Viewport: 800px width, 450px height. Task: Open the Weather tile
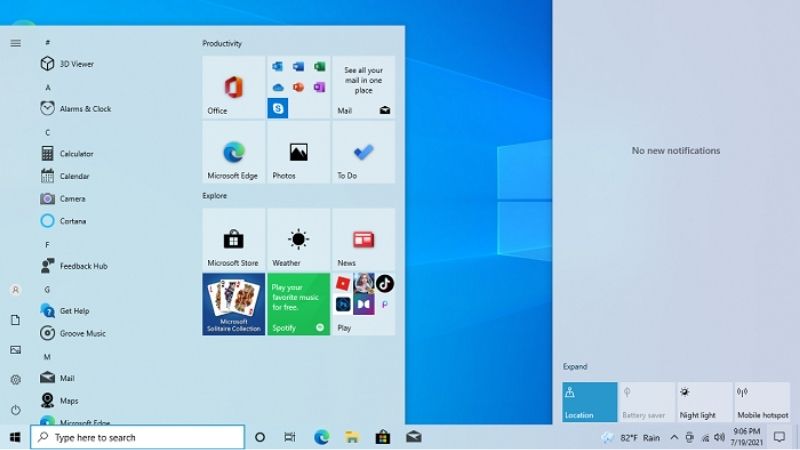(x=298, y=240)
